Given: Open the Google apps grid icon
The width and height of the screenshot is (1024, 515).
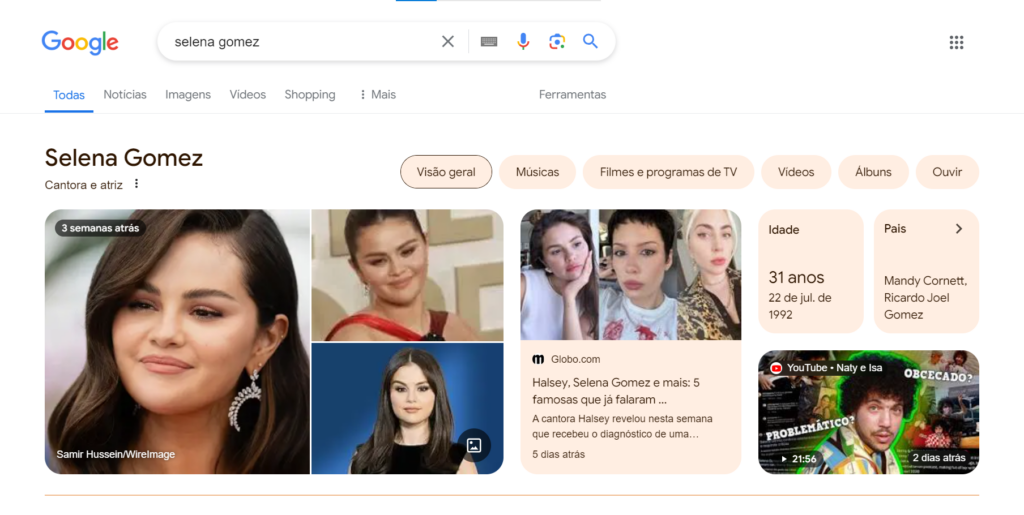Looking at the screenshot, I should point(956,42).
